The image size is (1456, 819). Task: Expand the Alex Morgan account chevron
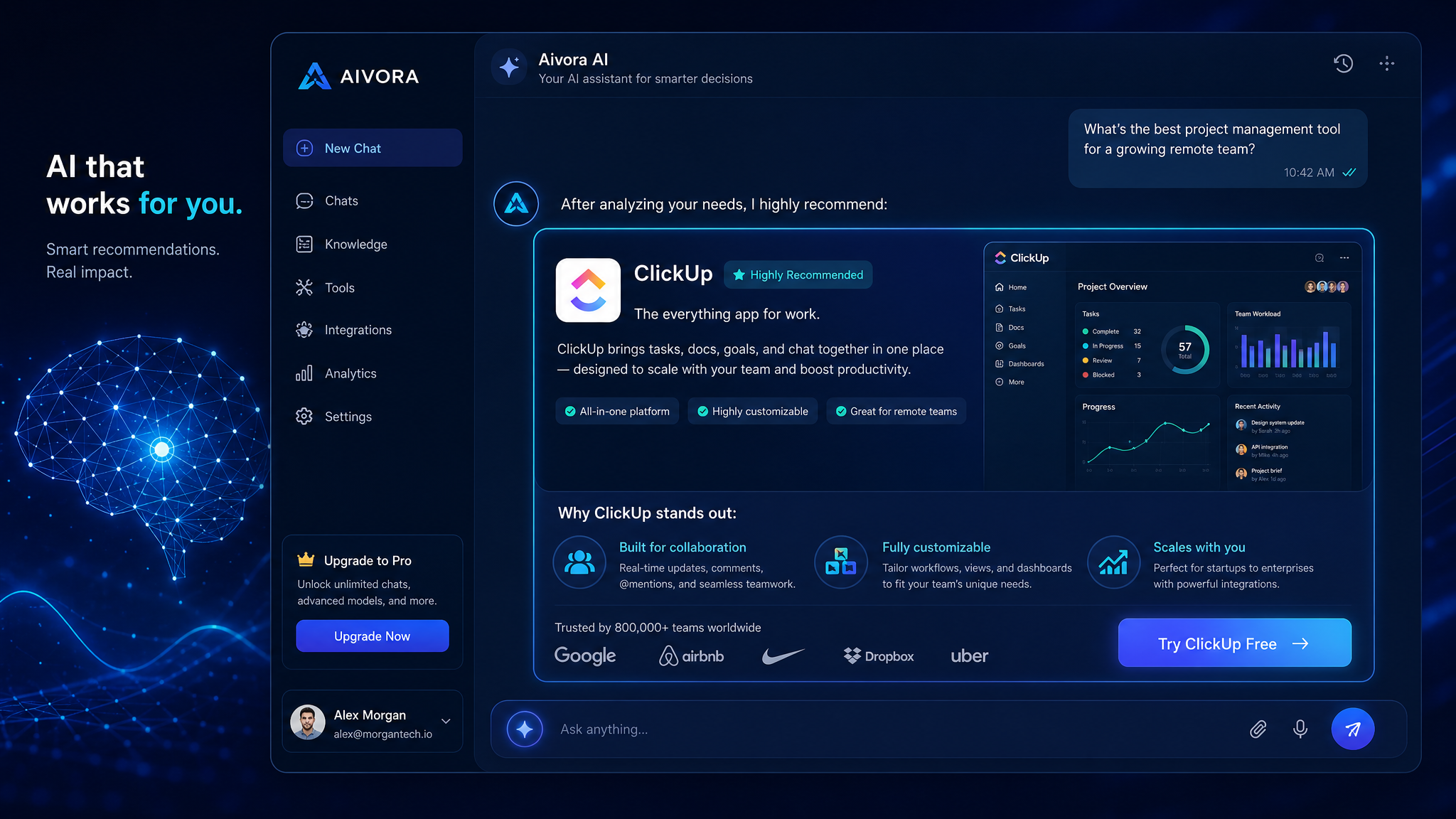tap(446, 721)
